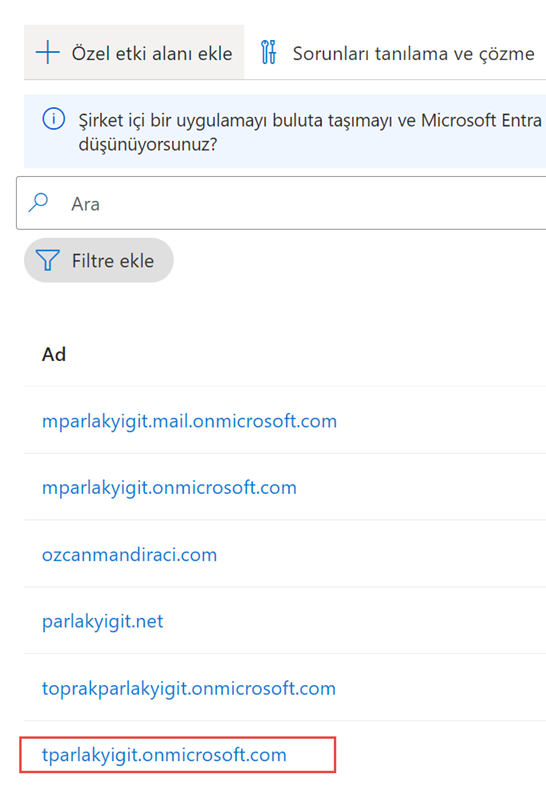Focus the 'Ara' search field

[281, 203]
